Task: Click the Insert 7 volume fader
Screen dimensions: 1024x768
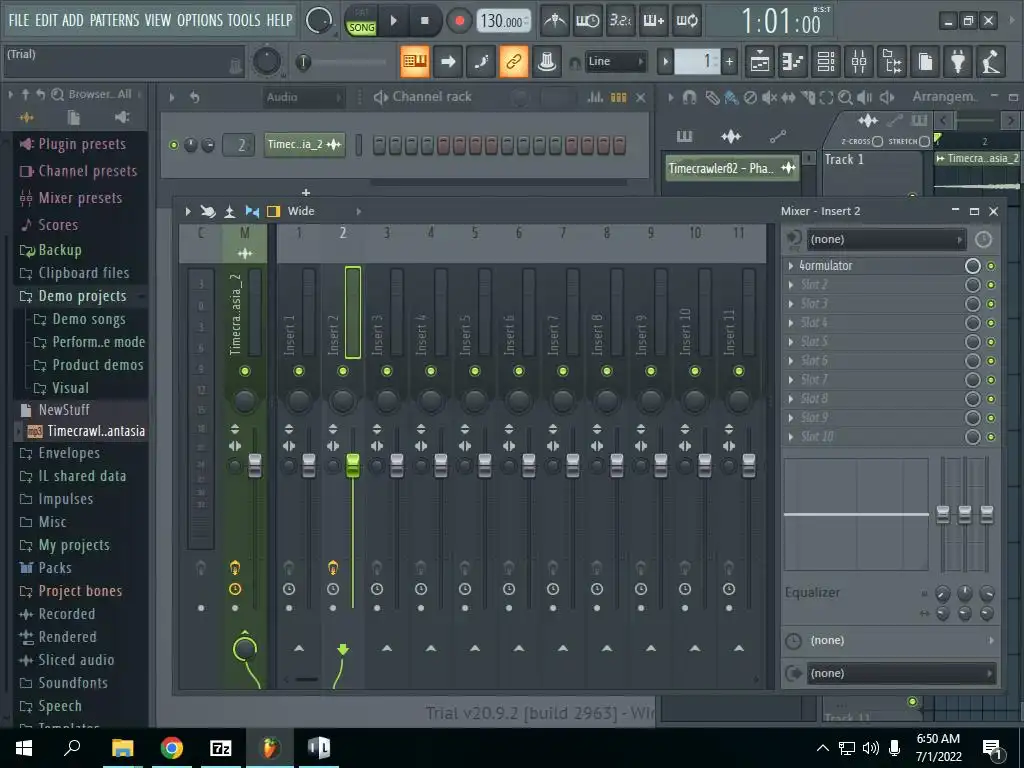Action: tap(573, 465)
